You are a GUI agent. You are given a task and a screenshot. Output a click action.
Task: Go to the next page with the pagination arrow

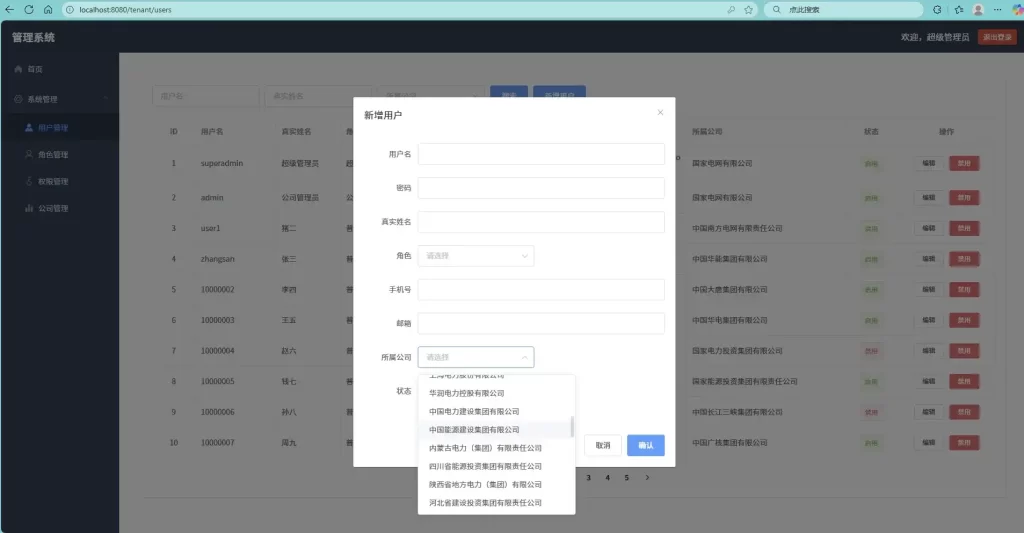coord(647,477)
